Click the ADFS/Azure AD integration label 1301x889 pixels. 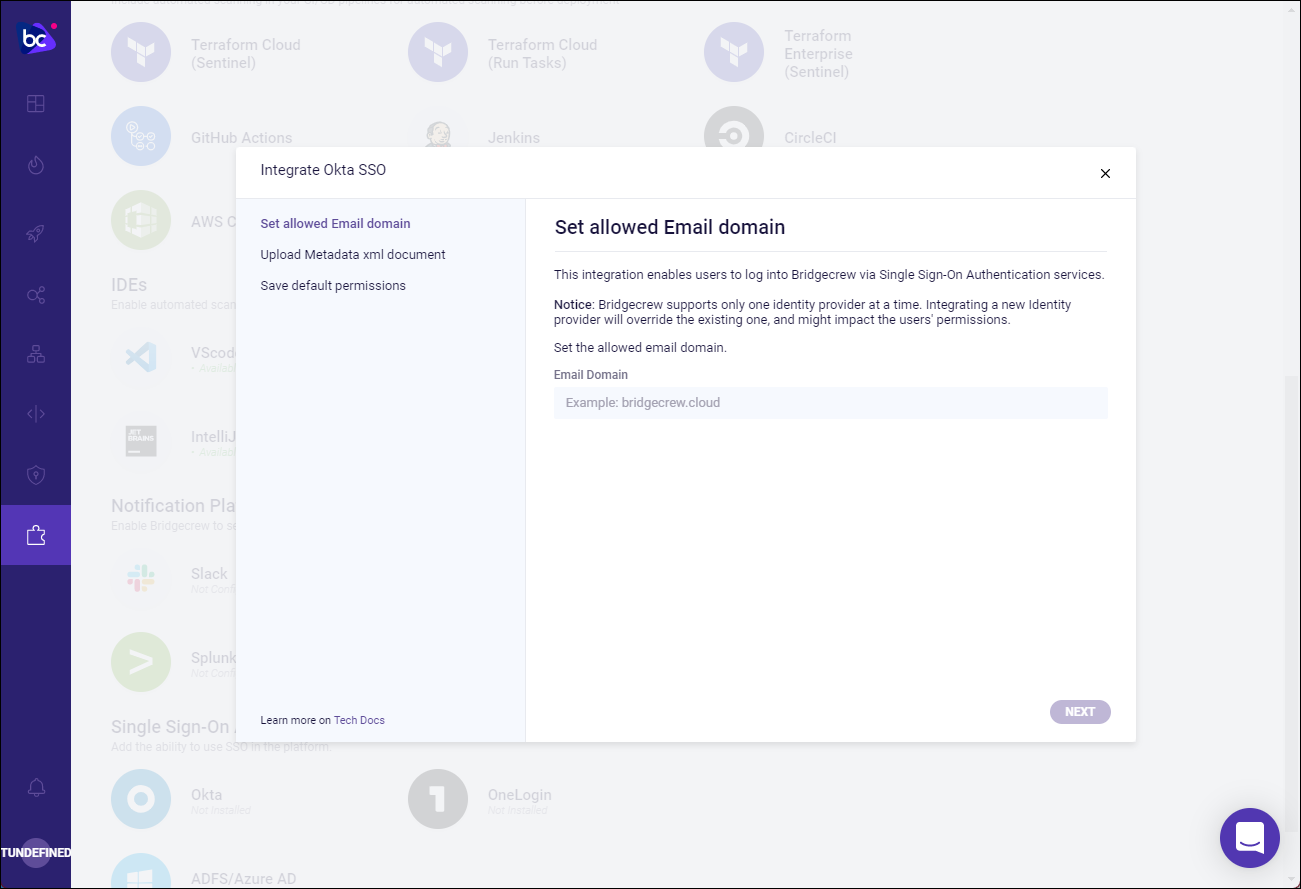(x=244, y=879)
